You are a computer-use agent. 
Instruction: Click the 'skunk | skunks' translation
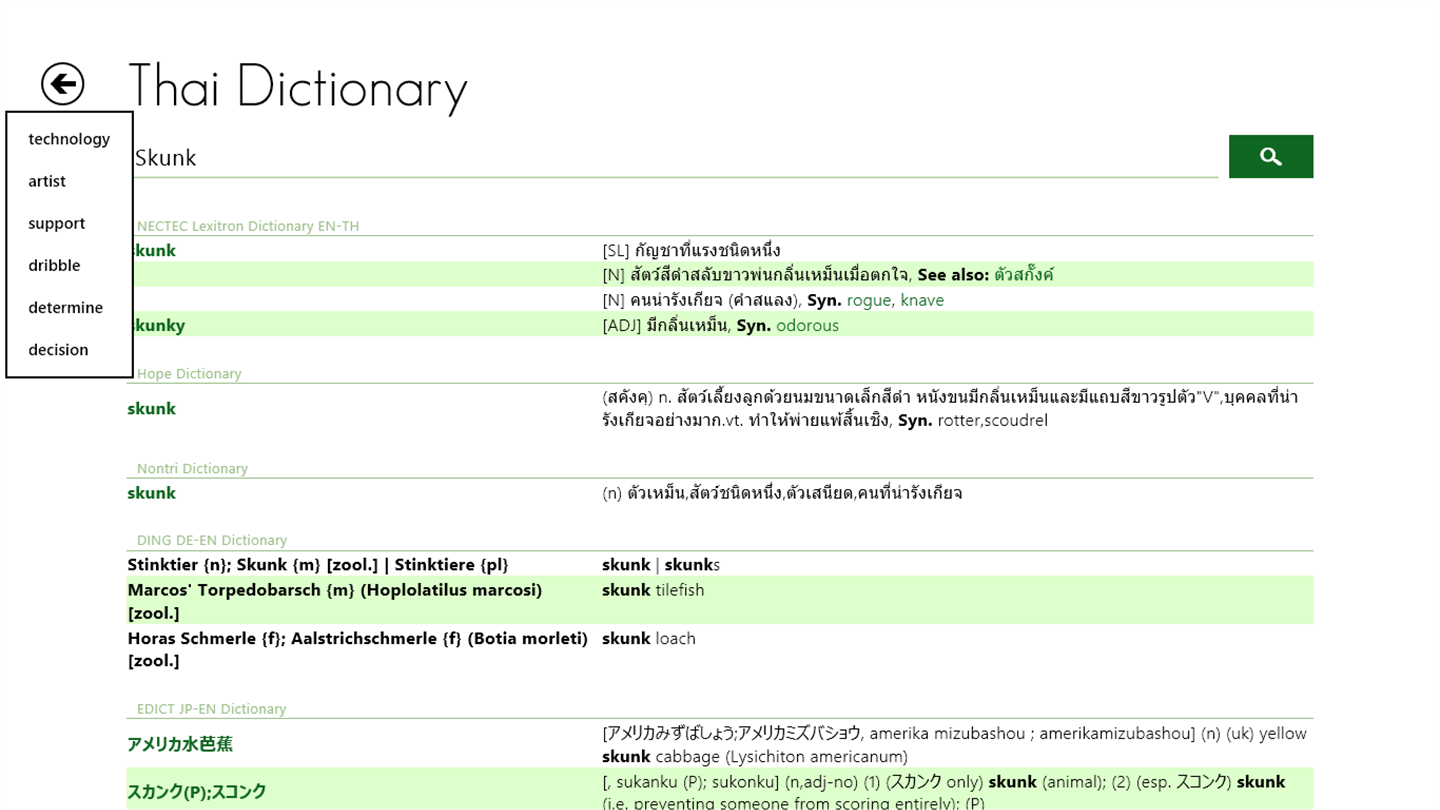pyautogui.click(x=661, y=565)
